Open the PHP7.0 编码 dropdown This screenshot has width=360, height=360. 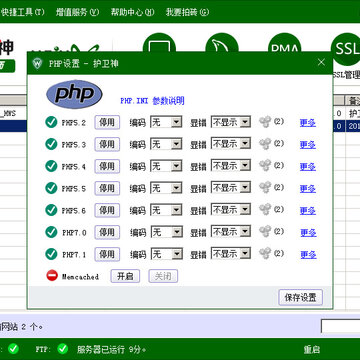tap(167, 232)
